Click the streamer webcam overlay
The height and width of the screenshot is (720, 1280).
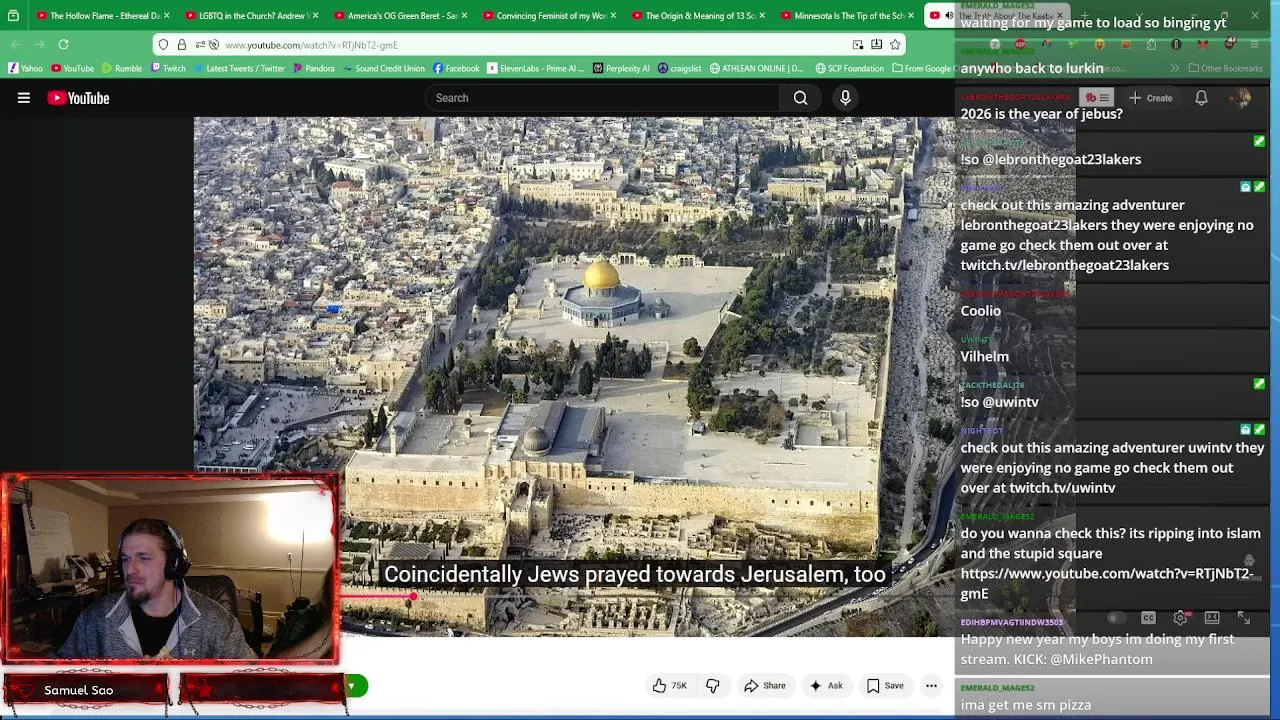(x=170, y=568)
